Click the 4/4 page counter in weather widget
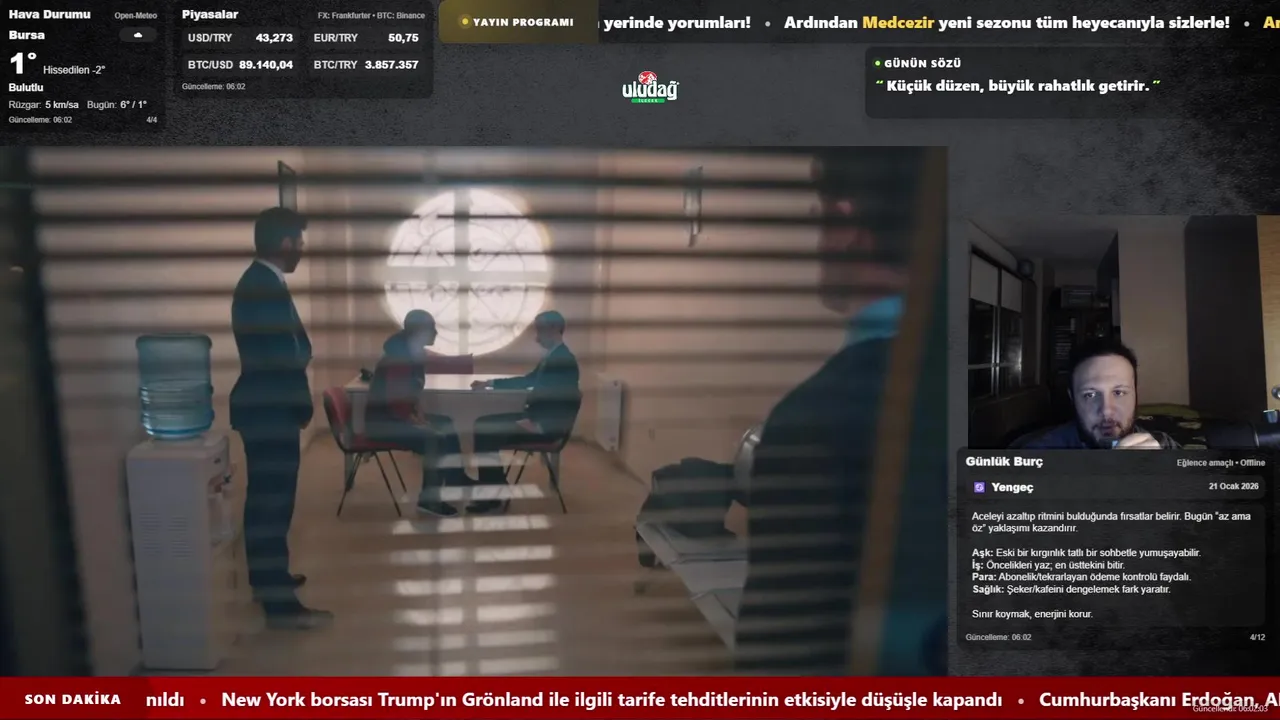This screenshot has height=720, width=1280. click(x=152, y=120)
